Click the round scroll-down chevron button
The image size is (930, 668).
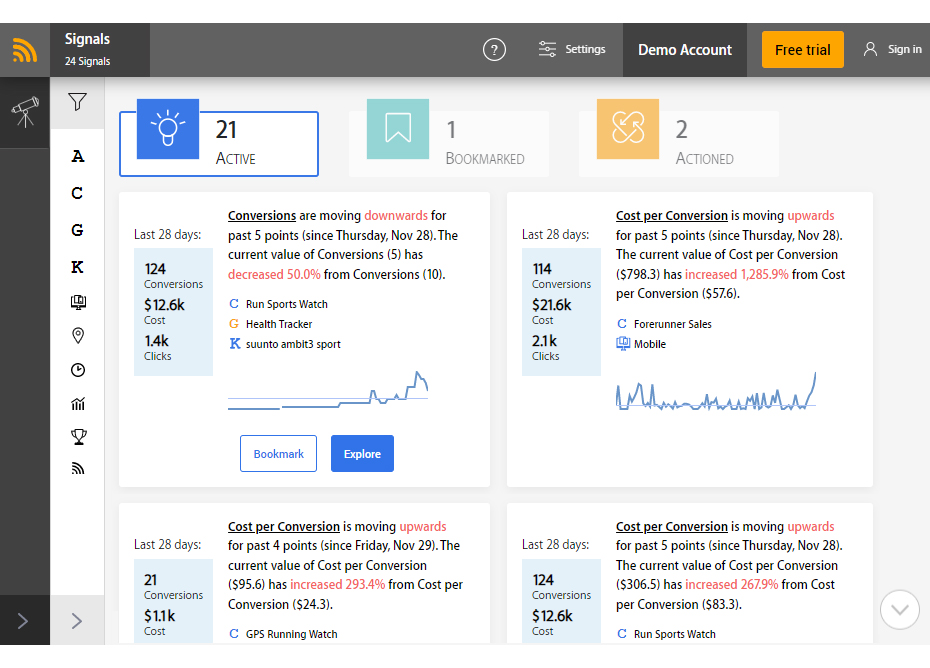900,610
